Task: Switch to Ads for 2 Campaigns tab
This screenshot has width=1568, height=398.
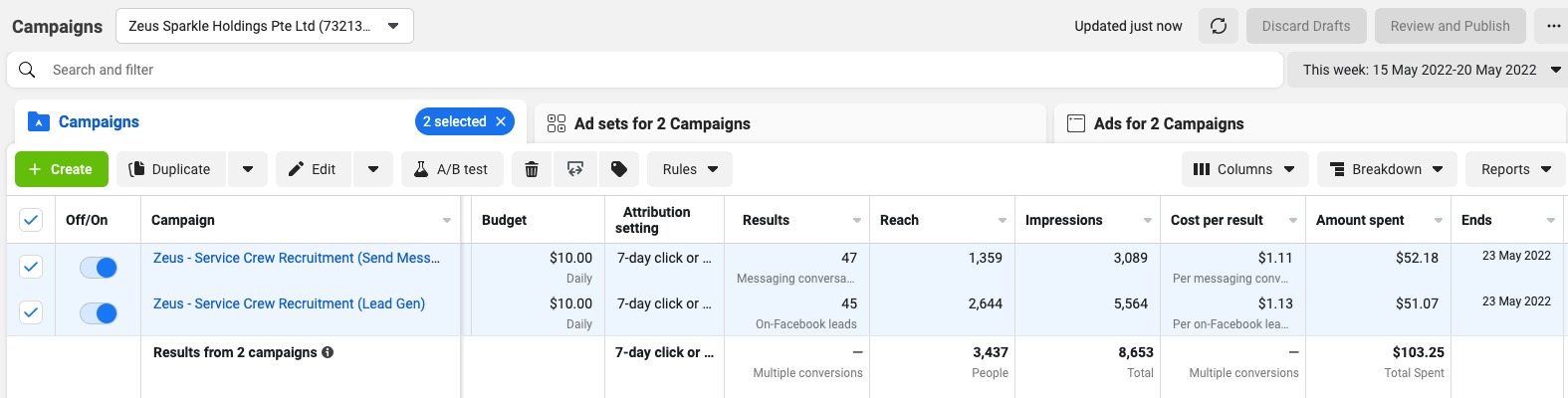Action: click(x=1168, y=123)
